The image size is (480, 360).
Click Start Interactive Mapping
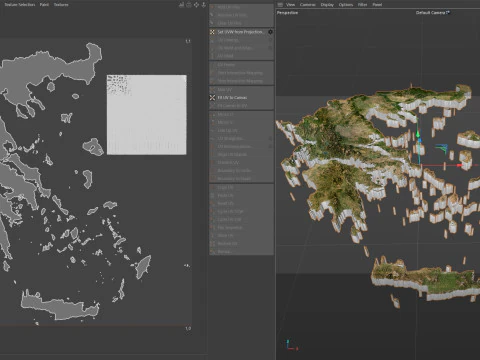(x=240, y=73)
